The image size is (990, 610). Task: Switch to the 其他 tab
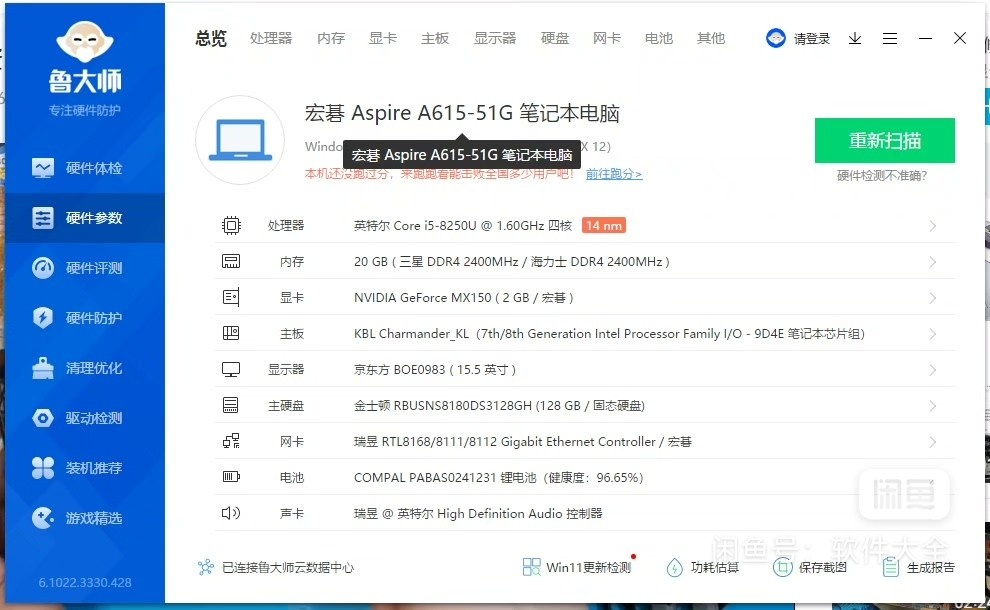click(710, 39)
